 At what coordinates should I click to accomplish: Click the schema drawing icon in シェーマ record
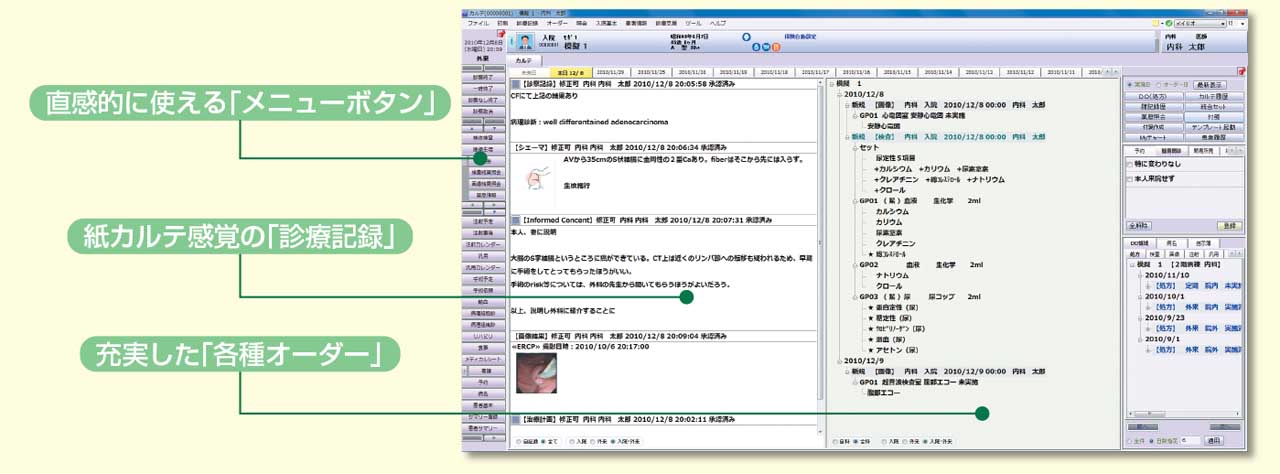tap(535, 180)
